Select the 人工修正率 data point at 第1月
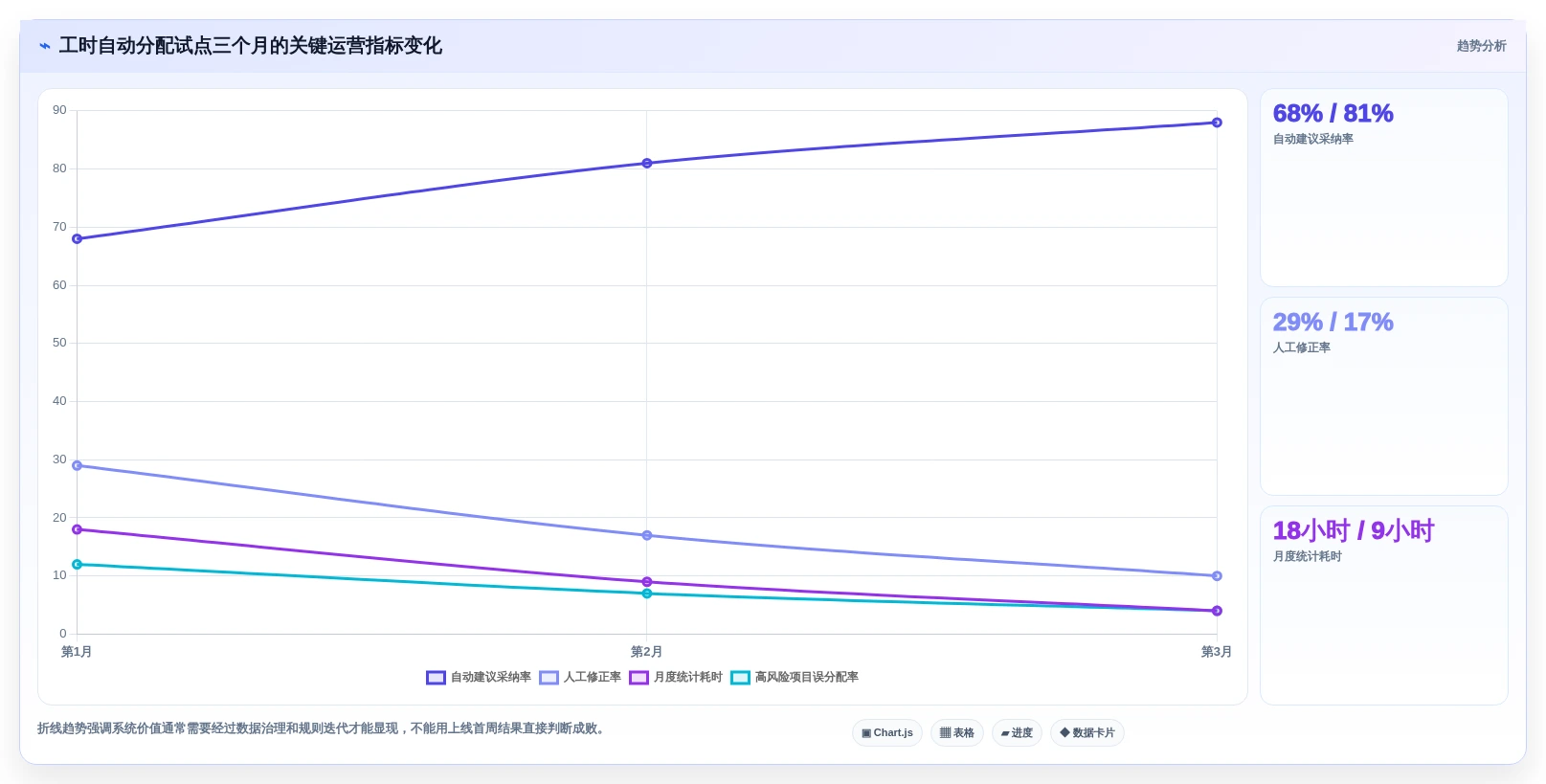The image size is (1546, 784). 78,466
